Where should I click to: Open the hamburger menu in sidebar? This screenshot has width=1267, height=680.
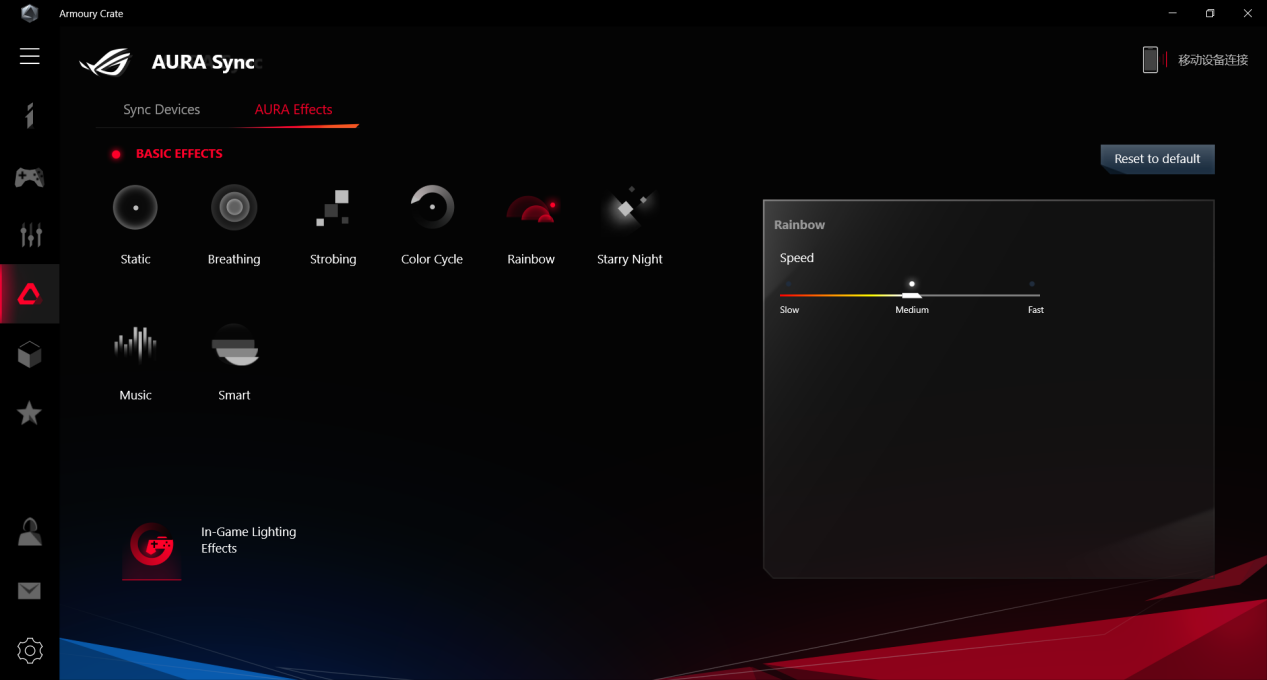pyautogui.click(x=30, y=56)
